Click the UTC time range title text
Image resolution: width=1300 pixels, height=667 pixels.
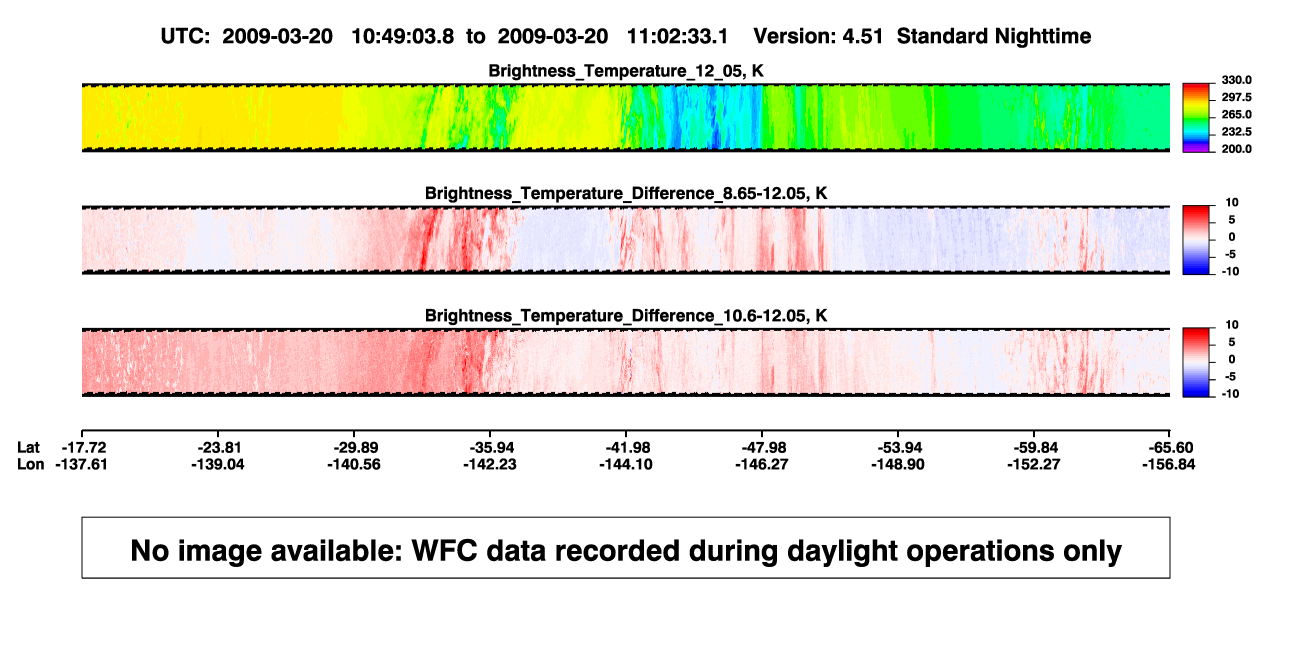click(625, 36)
